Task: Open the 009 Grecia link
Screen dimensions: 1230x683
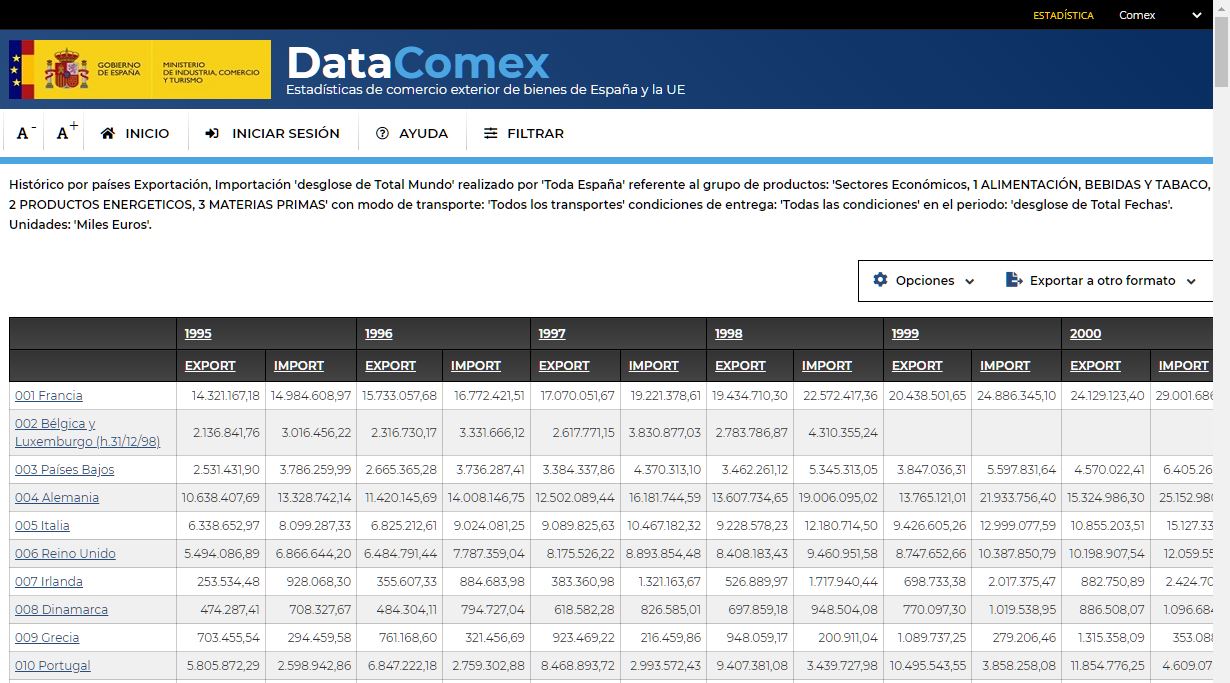Action: click(47, 638)
